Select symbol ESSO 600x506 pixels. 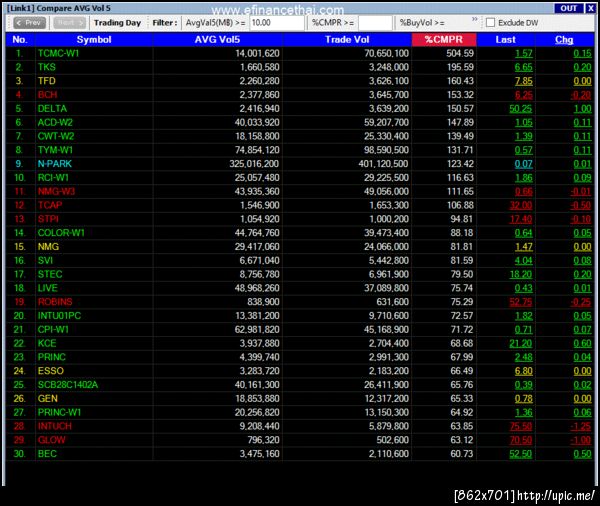point(51,371)
